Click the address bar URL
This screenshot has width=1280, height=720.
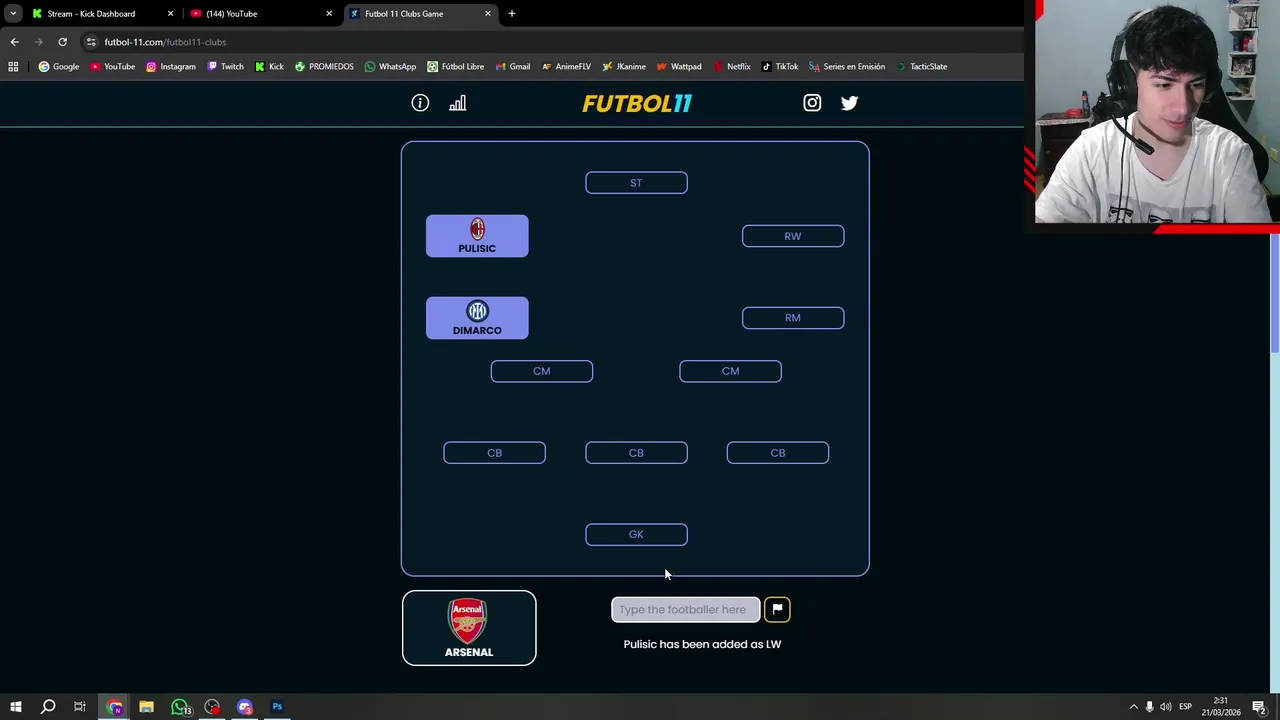(x=165, y=42)
